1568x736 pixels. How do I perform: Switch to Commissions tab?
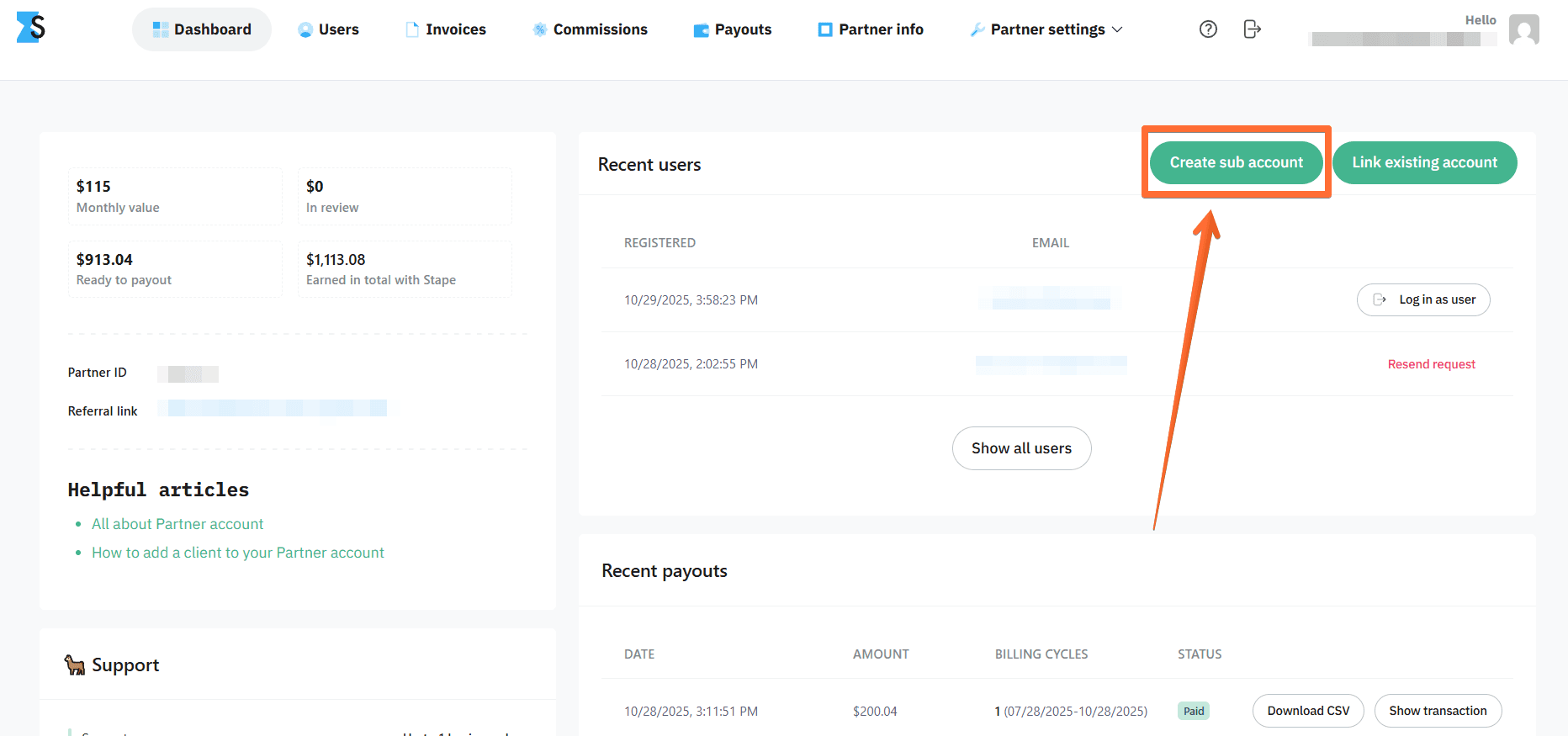click(x=591, y=29)
